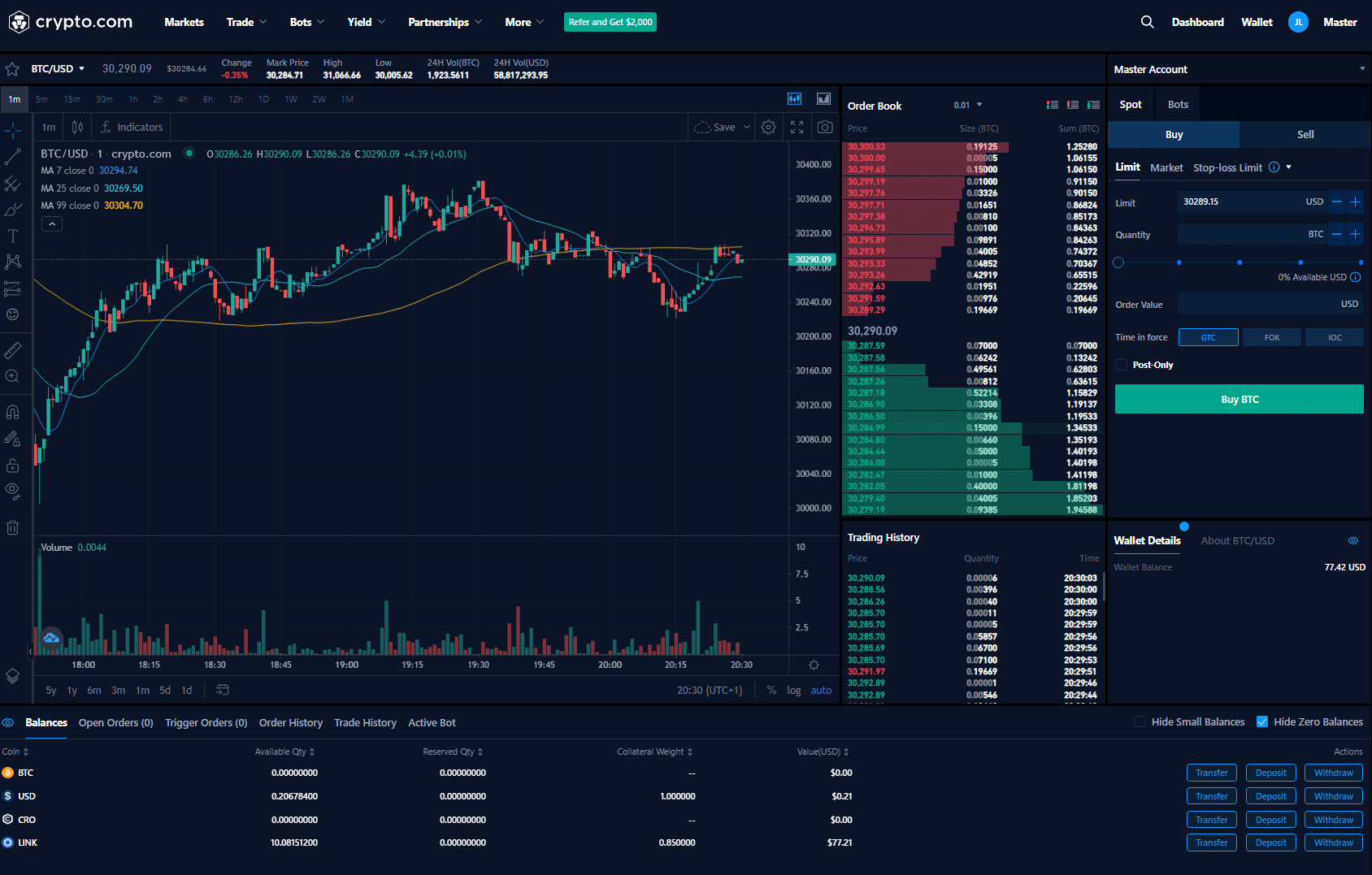Image resolution: width=1372 pixels, height=875 pixels.
Task: Select the text annotation tool
Action: click(x=13, y=236)
